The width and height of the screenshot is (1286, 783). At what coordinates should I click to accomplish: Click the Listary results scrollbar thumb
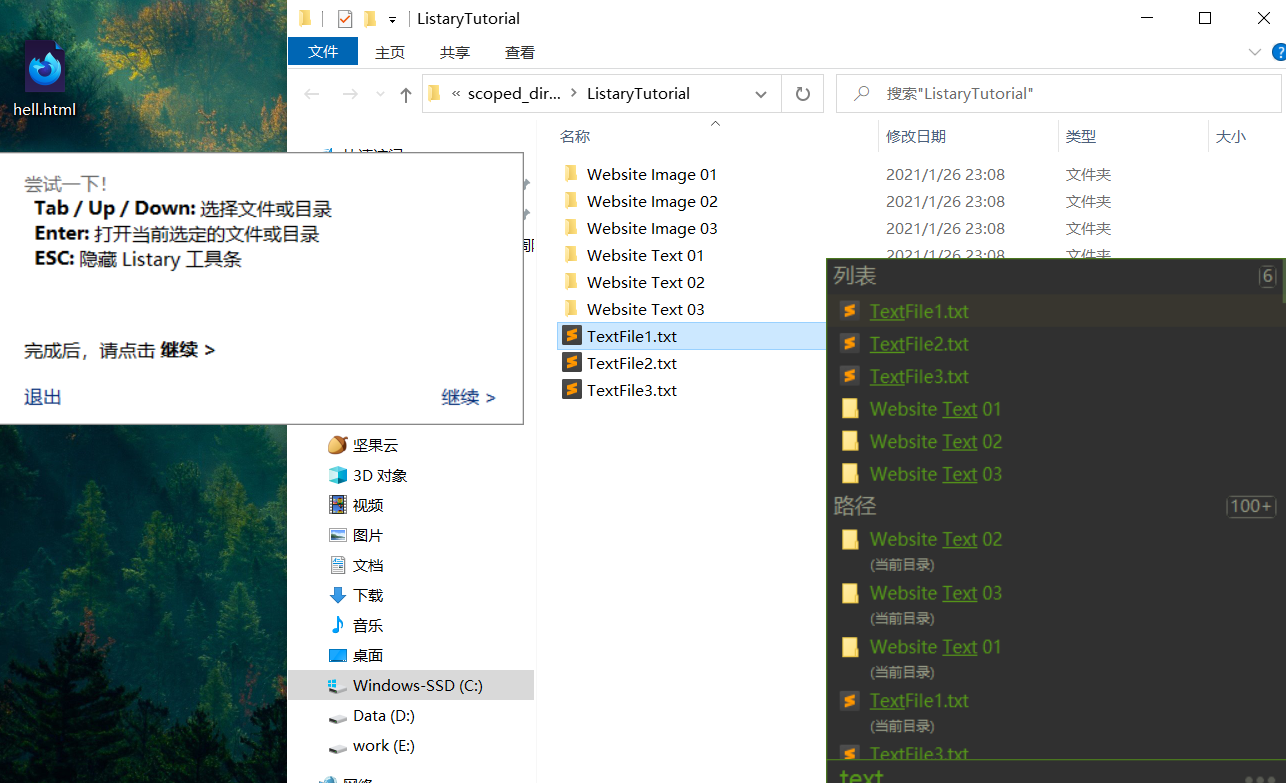(x=1283, y=282)
